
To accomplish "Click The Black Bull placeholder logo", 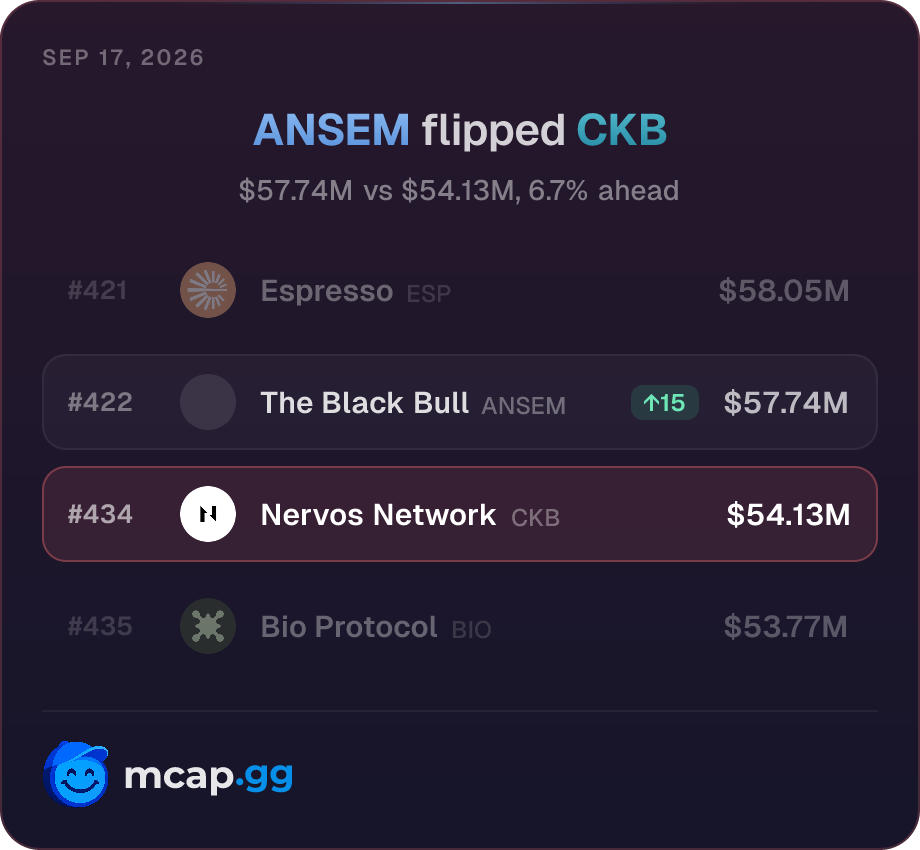I will [x=208, y=402].
